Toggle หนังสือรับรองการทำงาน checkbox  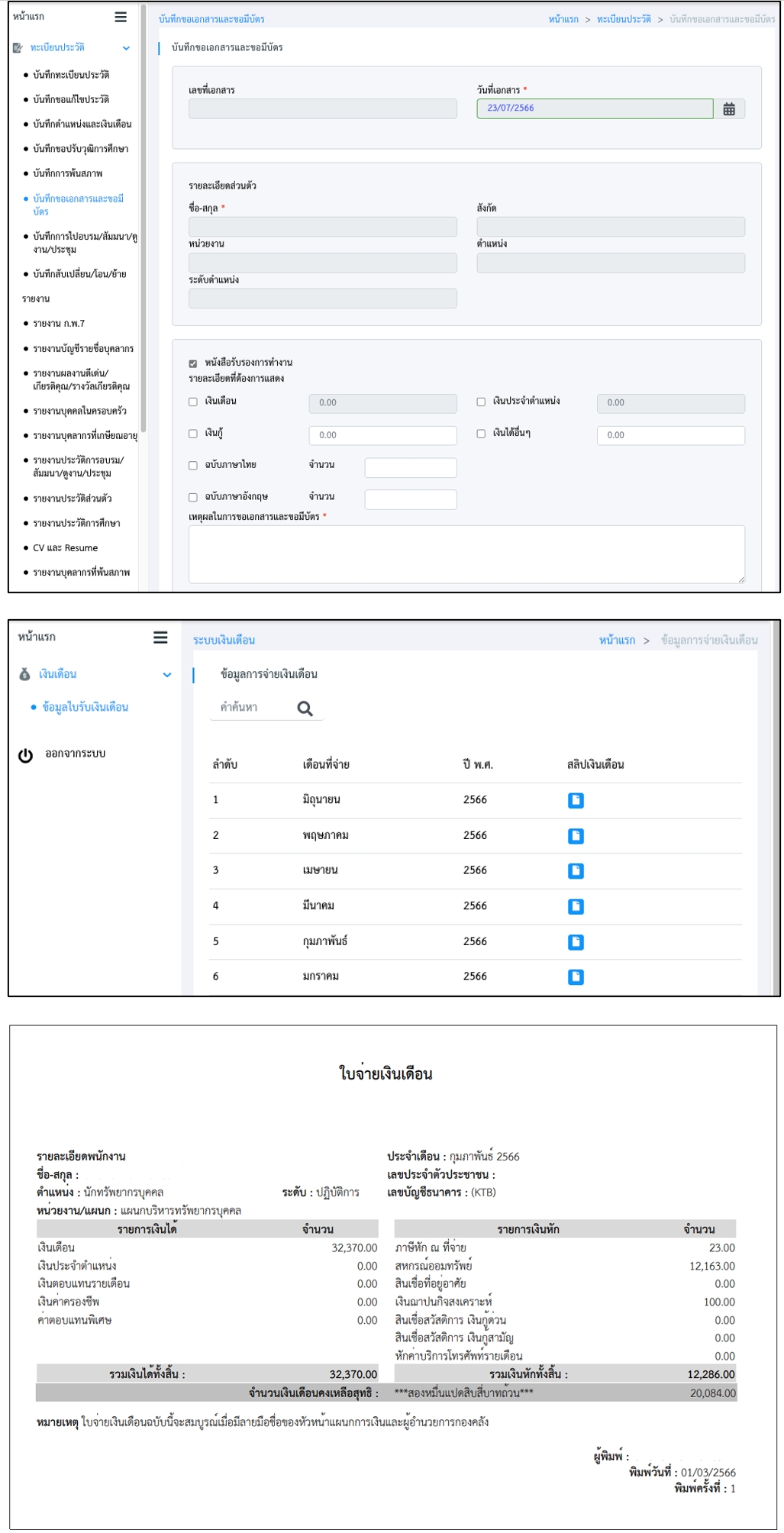pos(192,363)
